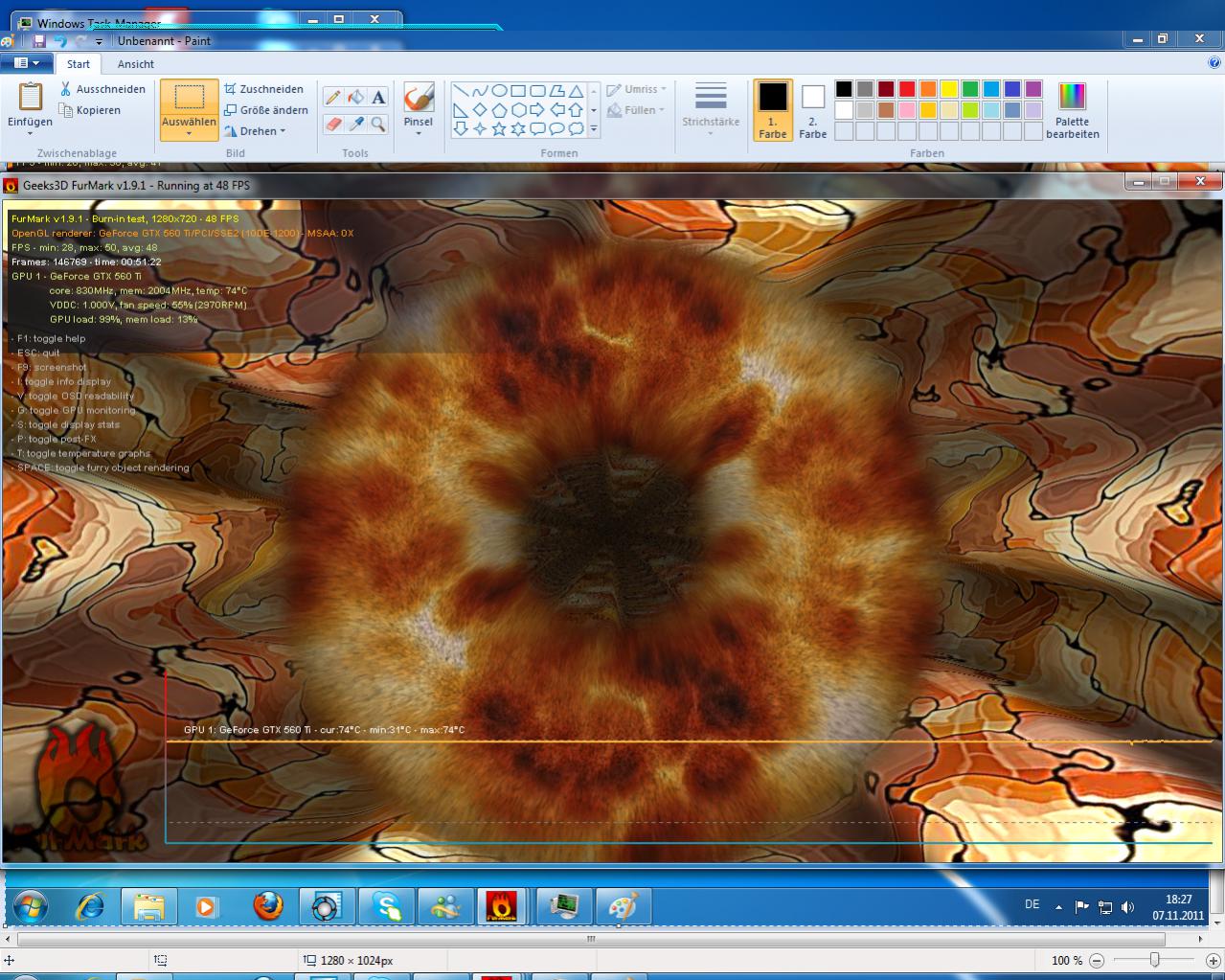Choose the rectangle shape
Image resolution: width=1225 pixels, height=980 pixels.
(x=518, y=91)
